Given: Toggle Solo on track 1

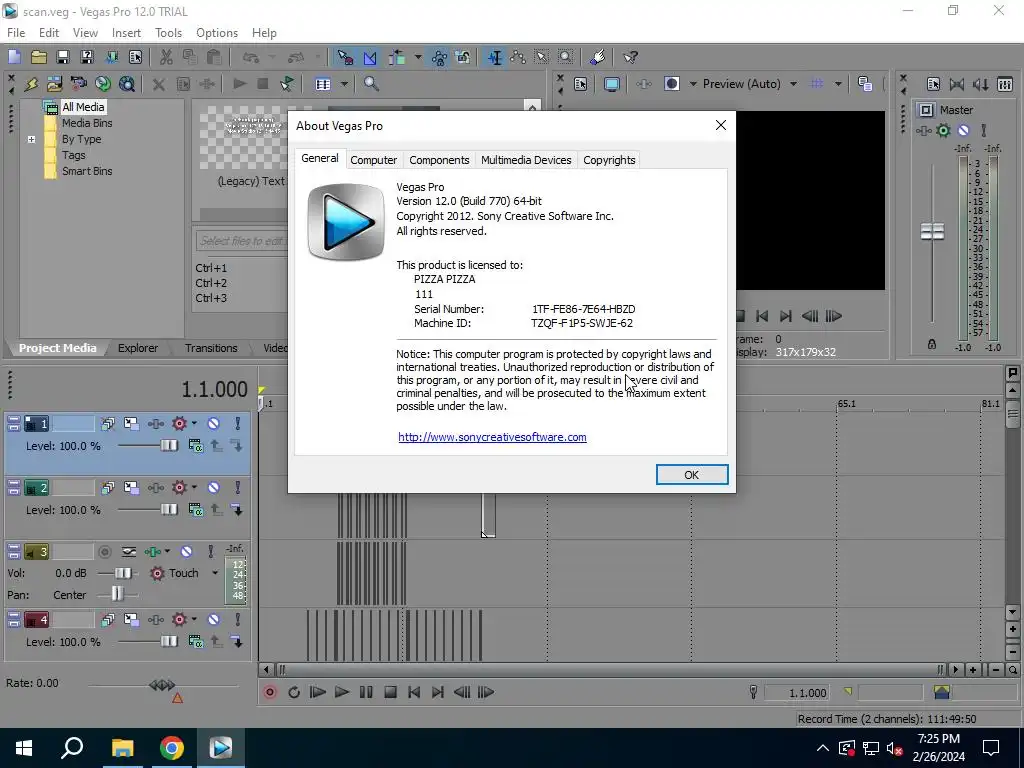Looking at the screenshot, I should pyautogui.click(x=238, y=423).
